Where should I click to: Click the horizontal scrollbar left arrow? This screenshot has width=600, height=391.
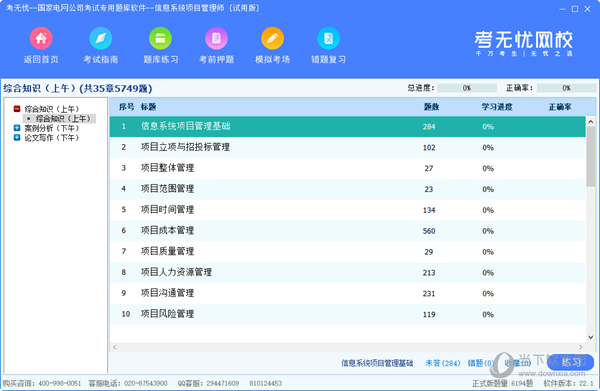114,347
